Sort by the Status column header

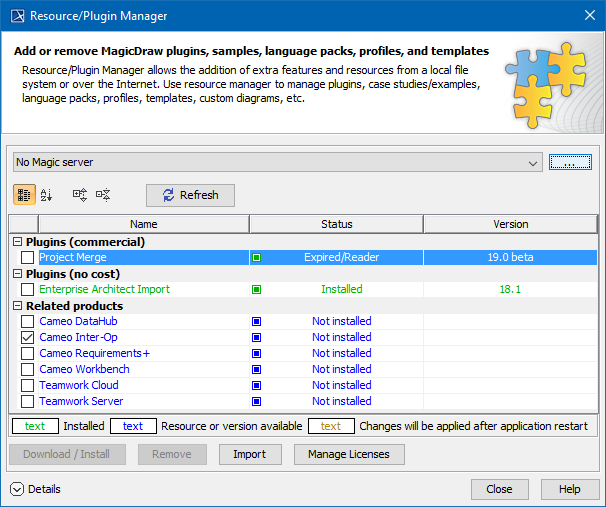pyautogui.click(x=337, y=224)
